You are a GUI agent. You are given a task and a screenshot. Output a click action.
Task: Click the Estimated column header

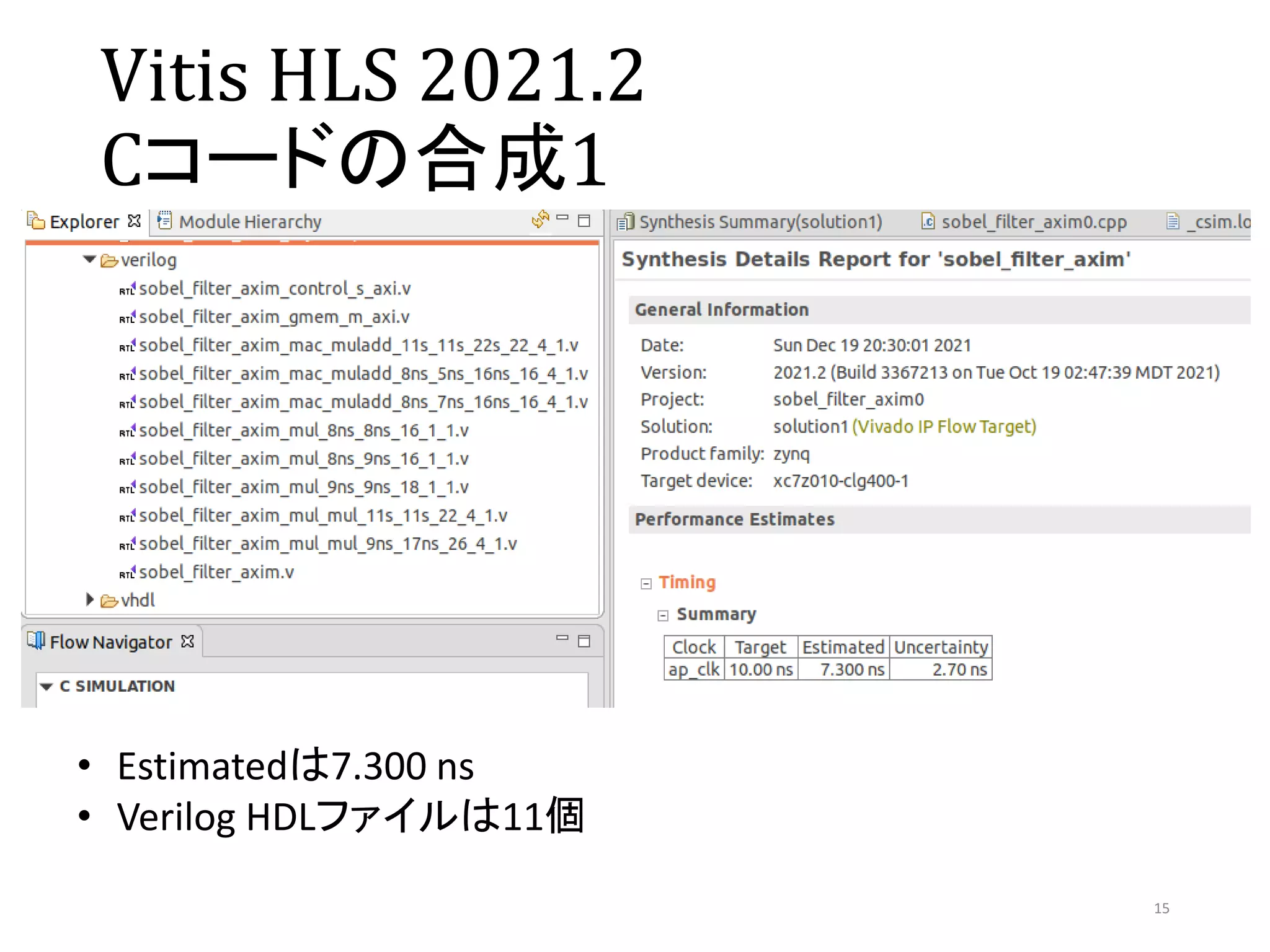(x=843, y=647)
